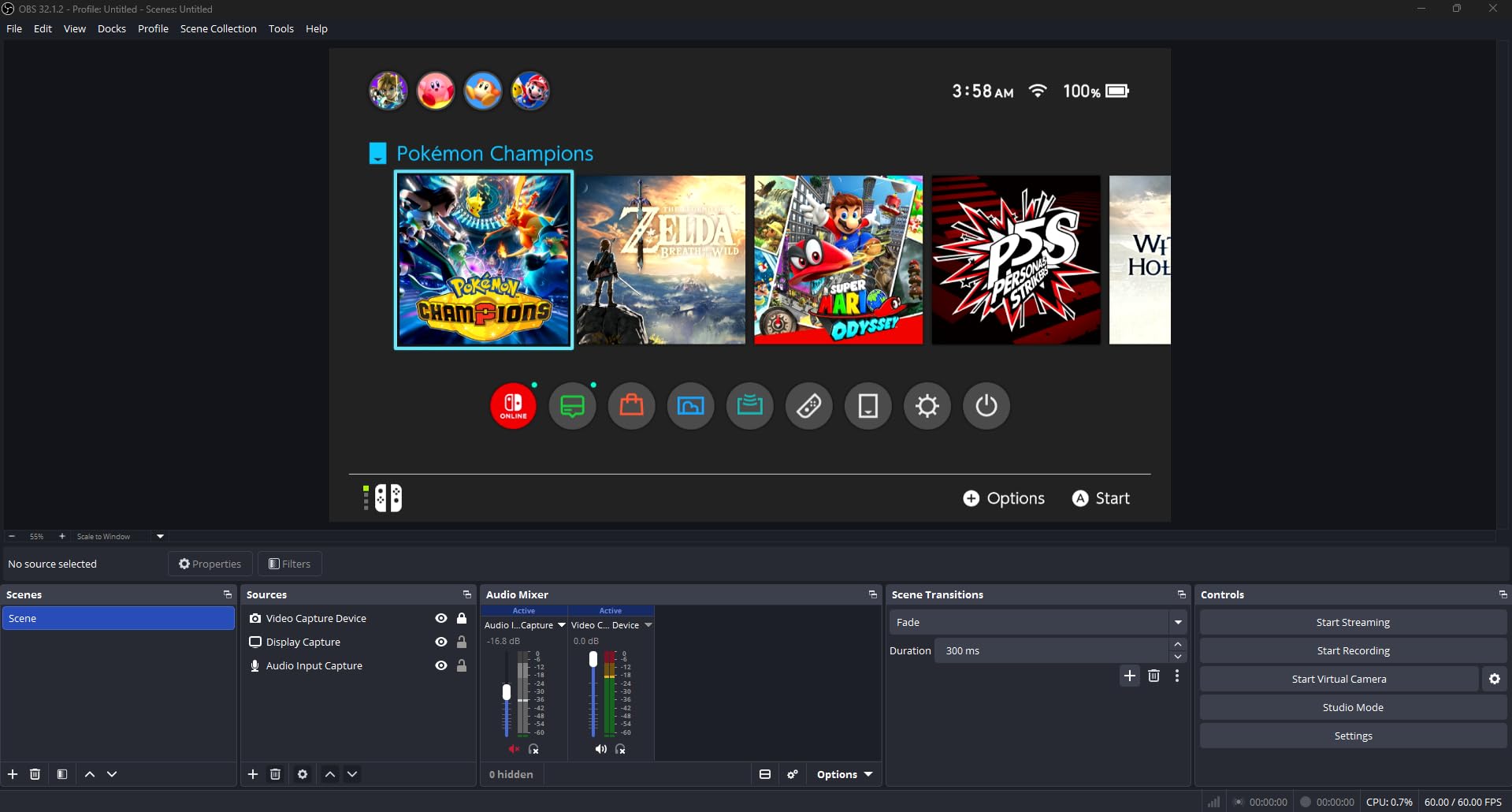Float the Scenes dock using its pop-out icon
This screenshot has height=812, width=1512.
tap(228, 594)
